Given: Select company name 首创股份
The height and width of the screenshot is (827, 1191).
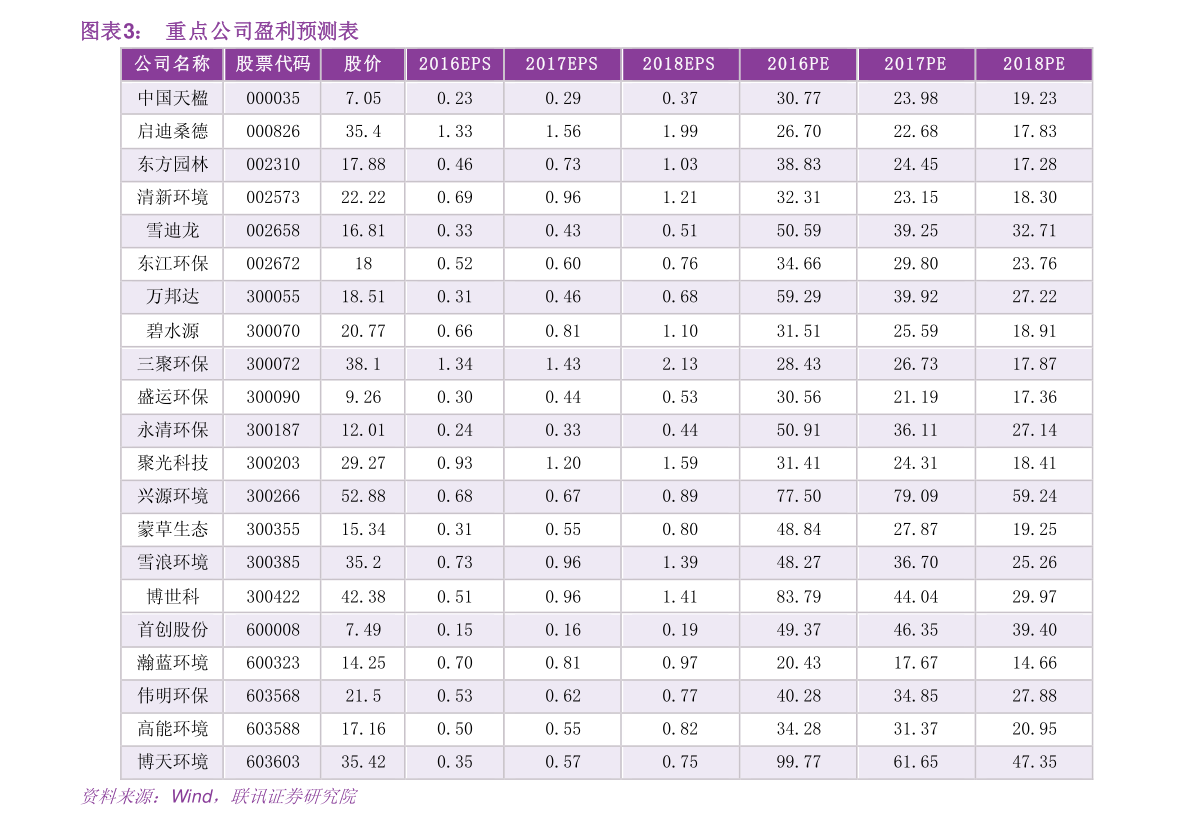Looking at the screenshot, I should tap(172, 630).
